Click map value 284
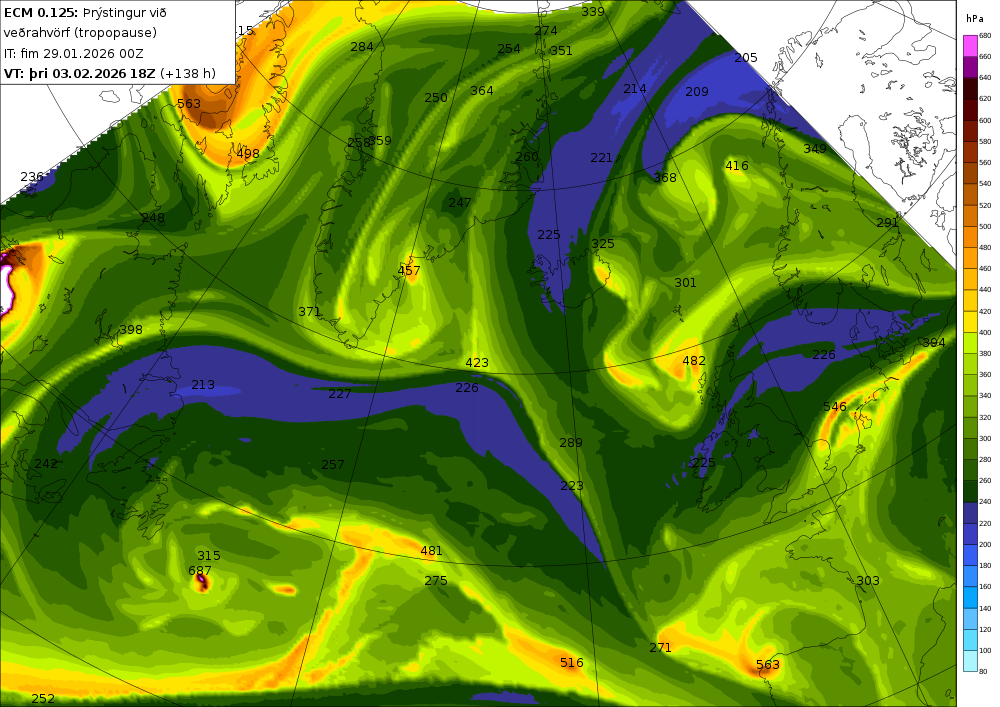Viewport: 1000px width, 707px height. pos(362,47)
